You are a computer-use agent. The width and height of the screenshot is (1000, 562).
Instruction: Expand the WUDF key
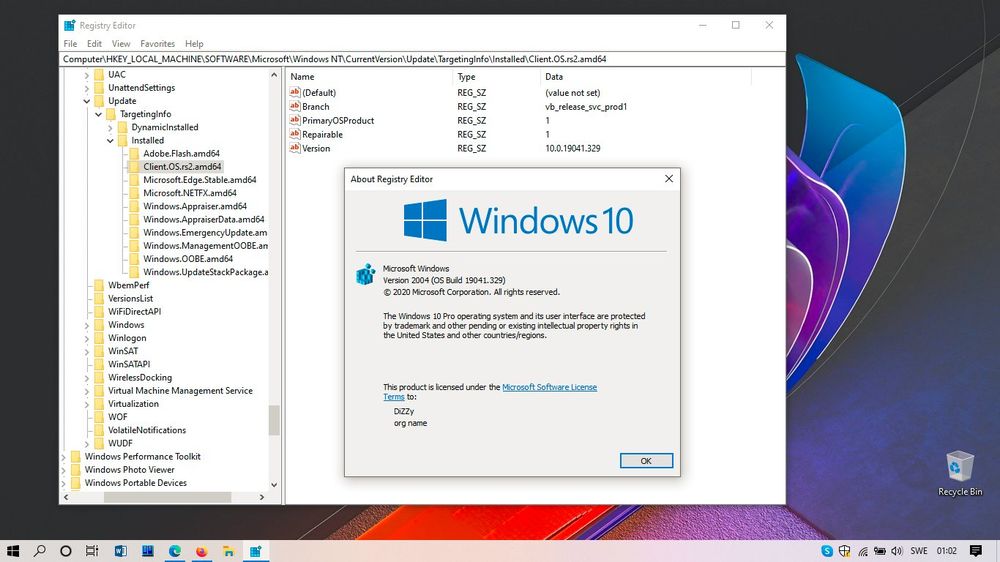click(87, 443)
